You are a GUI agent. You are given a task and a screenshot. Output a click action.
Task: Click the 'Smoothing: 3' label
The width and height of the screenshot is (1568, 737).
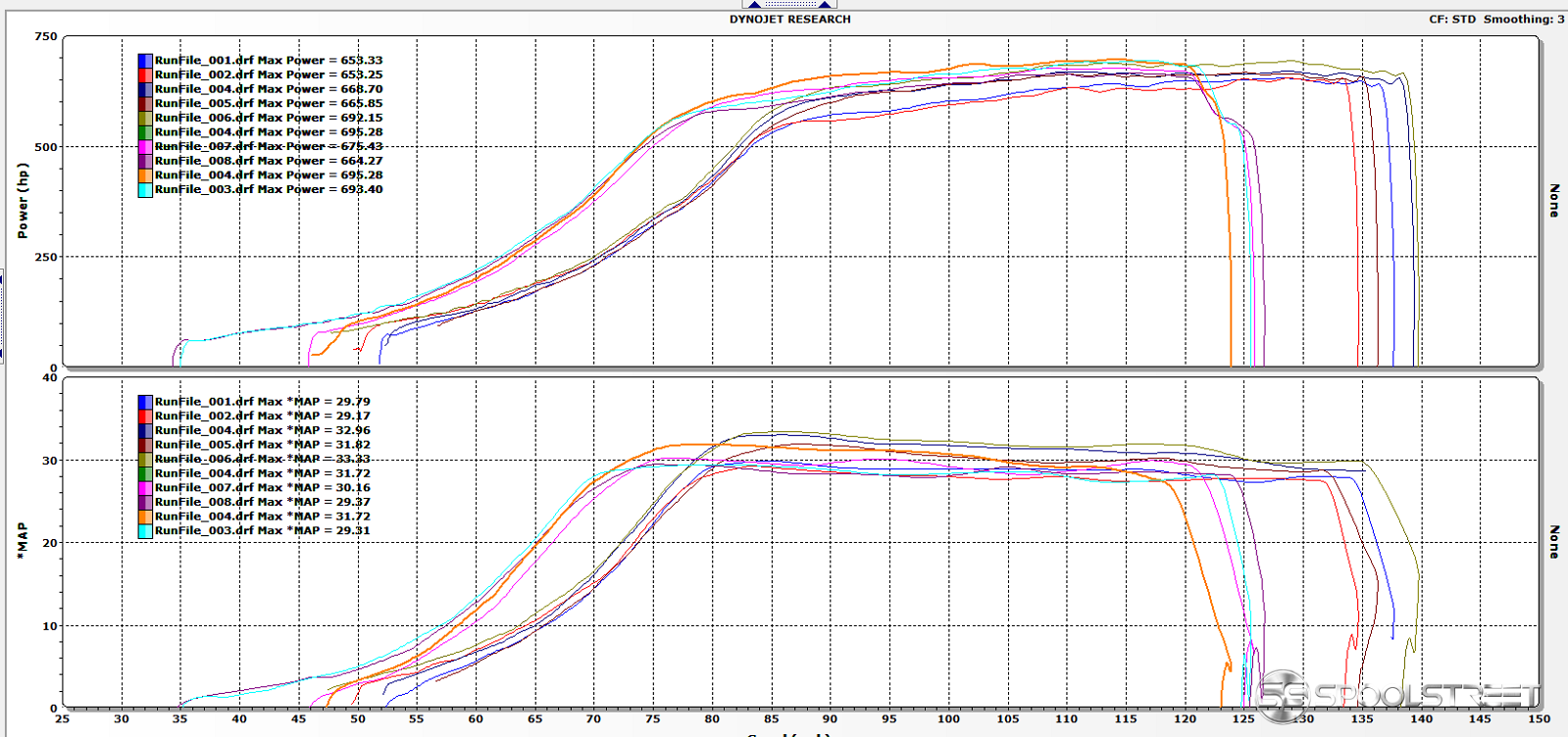pyautogui.click(x=1524, y=20)
